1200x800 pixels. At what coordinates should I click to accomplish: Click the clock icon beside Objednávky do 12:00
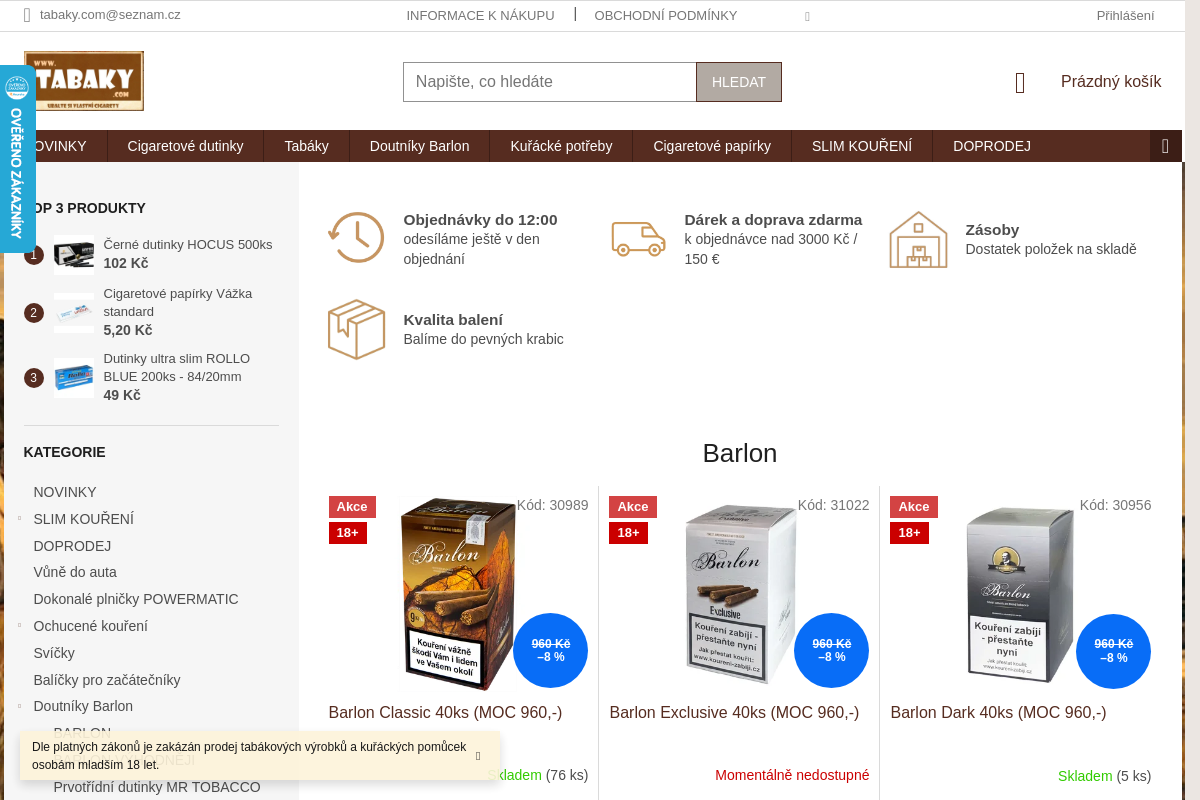pyautogui.click(x=356, y=238)
